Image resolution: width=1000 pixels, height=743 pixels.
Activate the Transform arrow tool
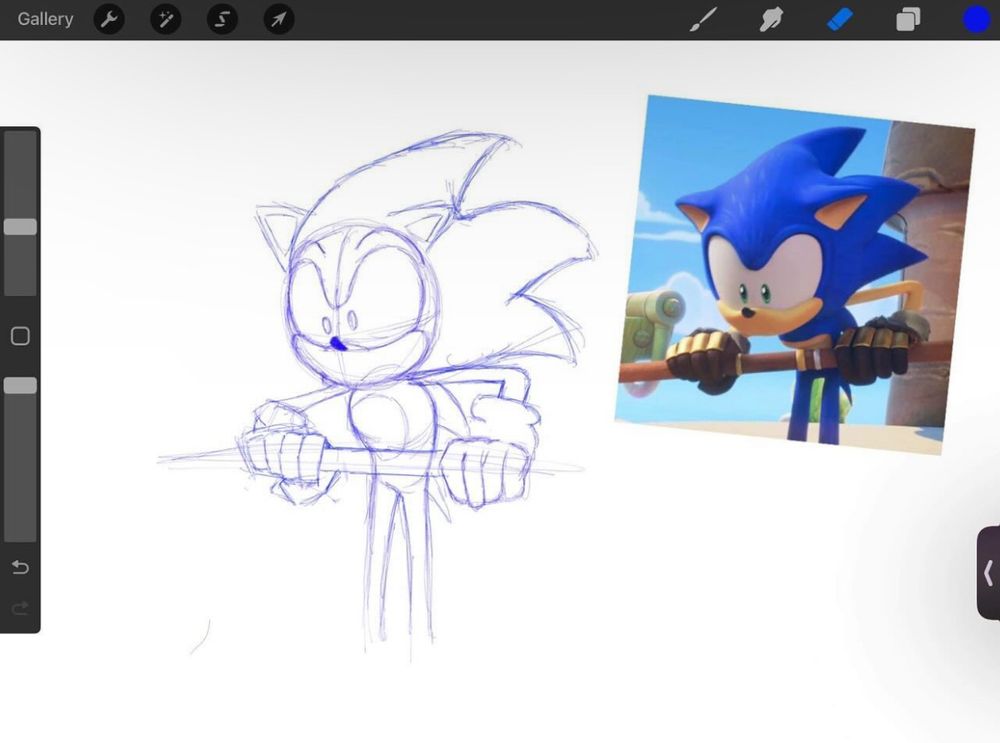click(279, 19)
